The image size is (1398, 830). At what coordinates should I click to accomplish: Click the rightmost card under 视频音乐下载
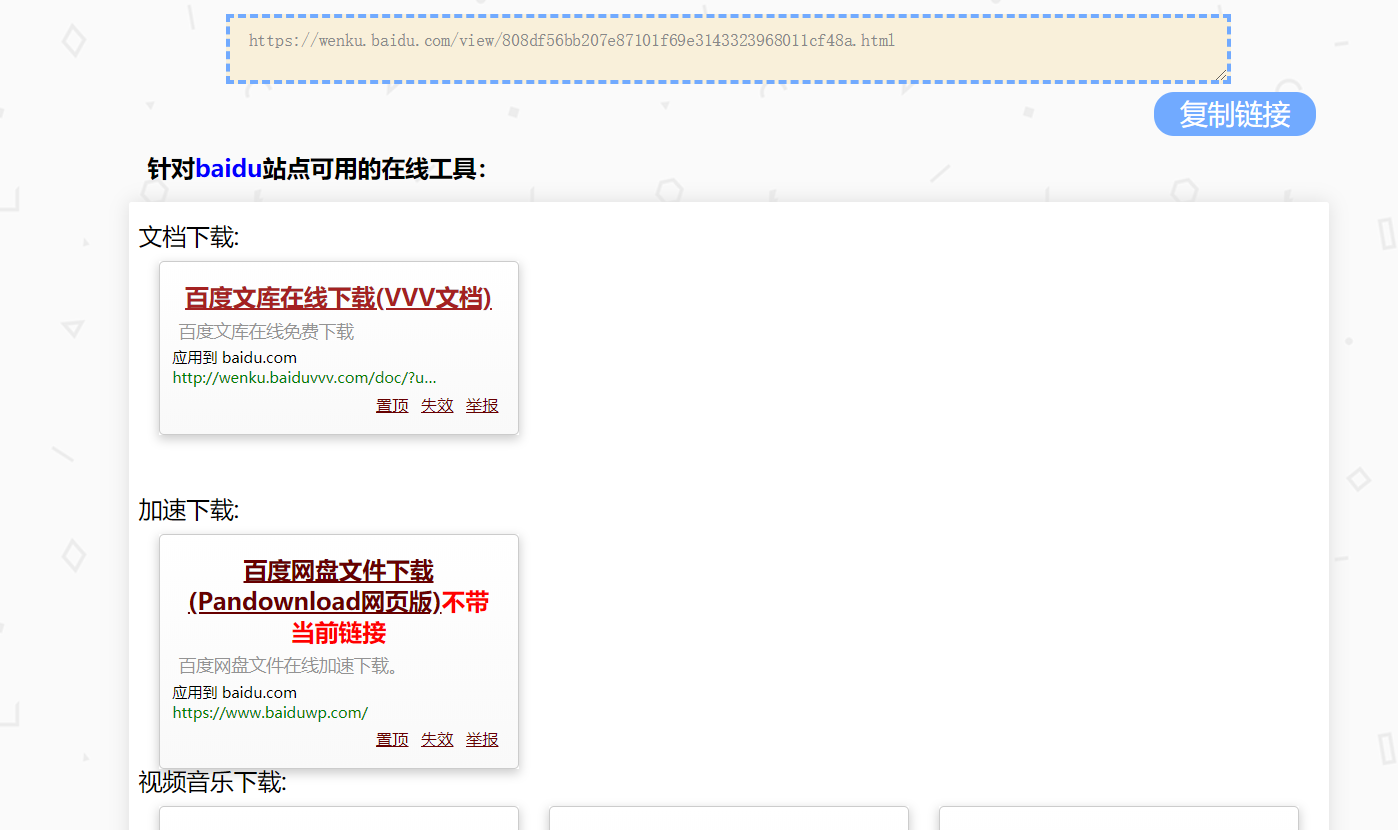coord(1118,822)
